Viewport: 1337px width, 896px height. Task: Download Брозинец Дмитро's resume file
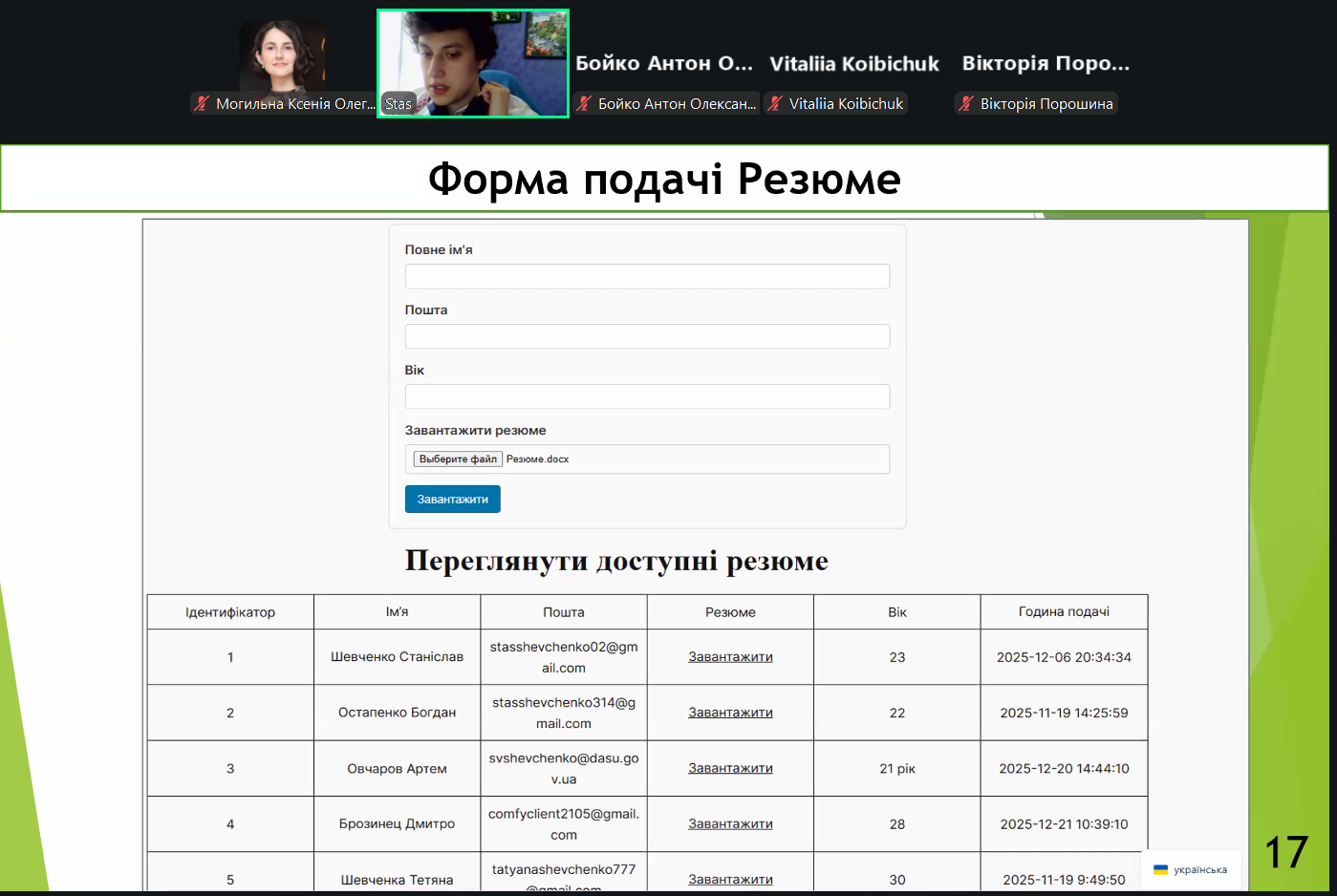pos(730,823)
